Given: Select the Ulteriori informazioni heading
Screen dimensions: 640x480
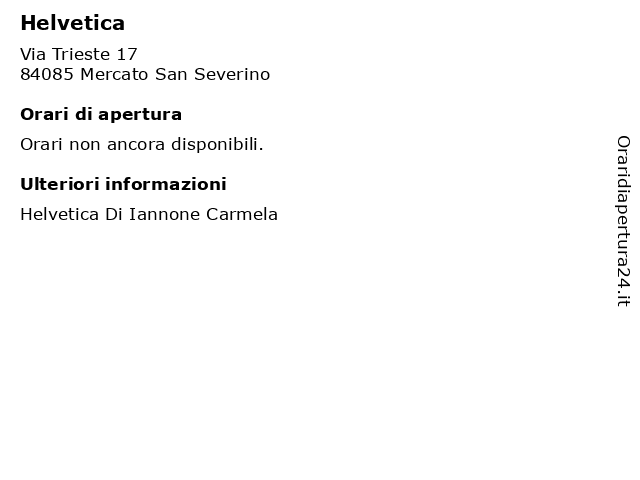Looking at the screenshot, I should coord(123,184).
